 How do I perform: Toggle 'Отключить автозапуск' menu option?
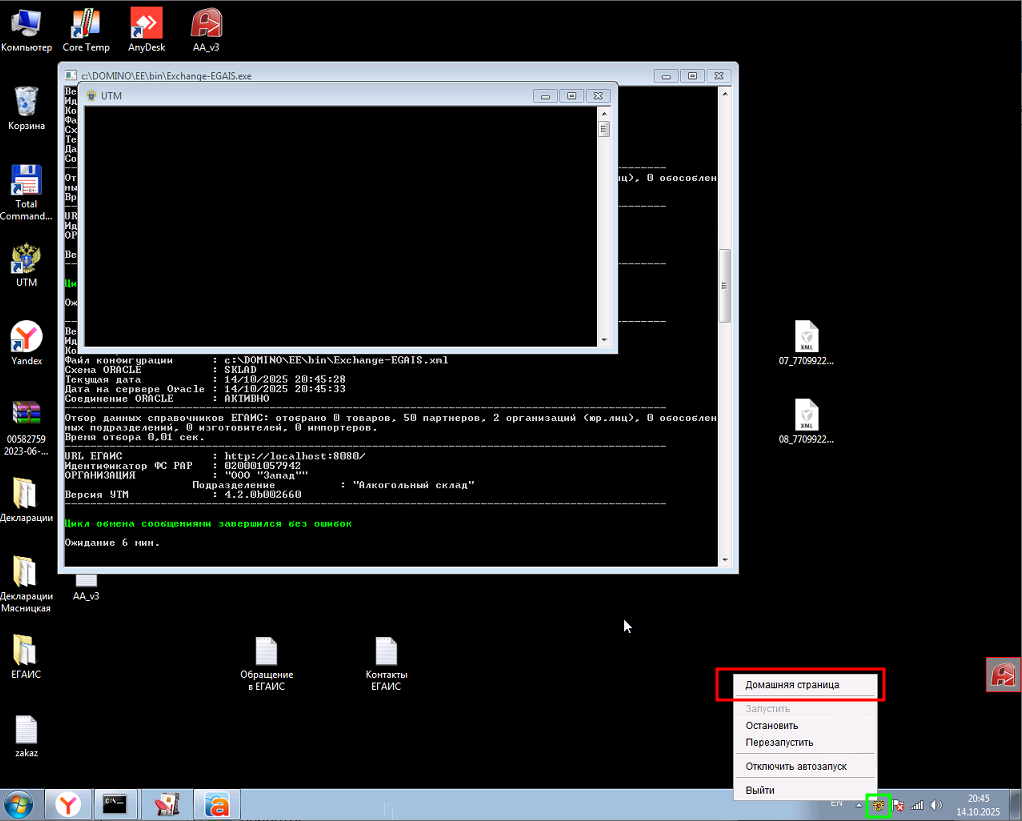(x=795, y=766)
